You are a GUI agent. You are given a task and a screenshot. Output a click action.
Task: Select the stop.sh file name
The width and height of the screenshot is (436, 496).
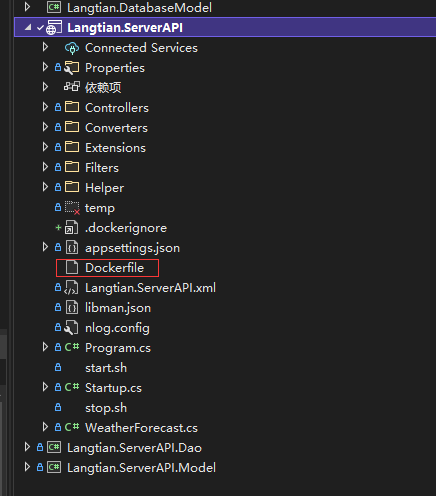[x=106, y=408]
